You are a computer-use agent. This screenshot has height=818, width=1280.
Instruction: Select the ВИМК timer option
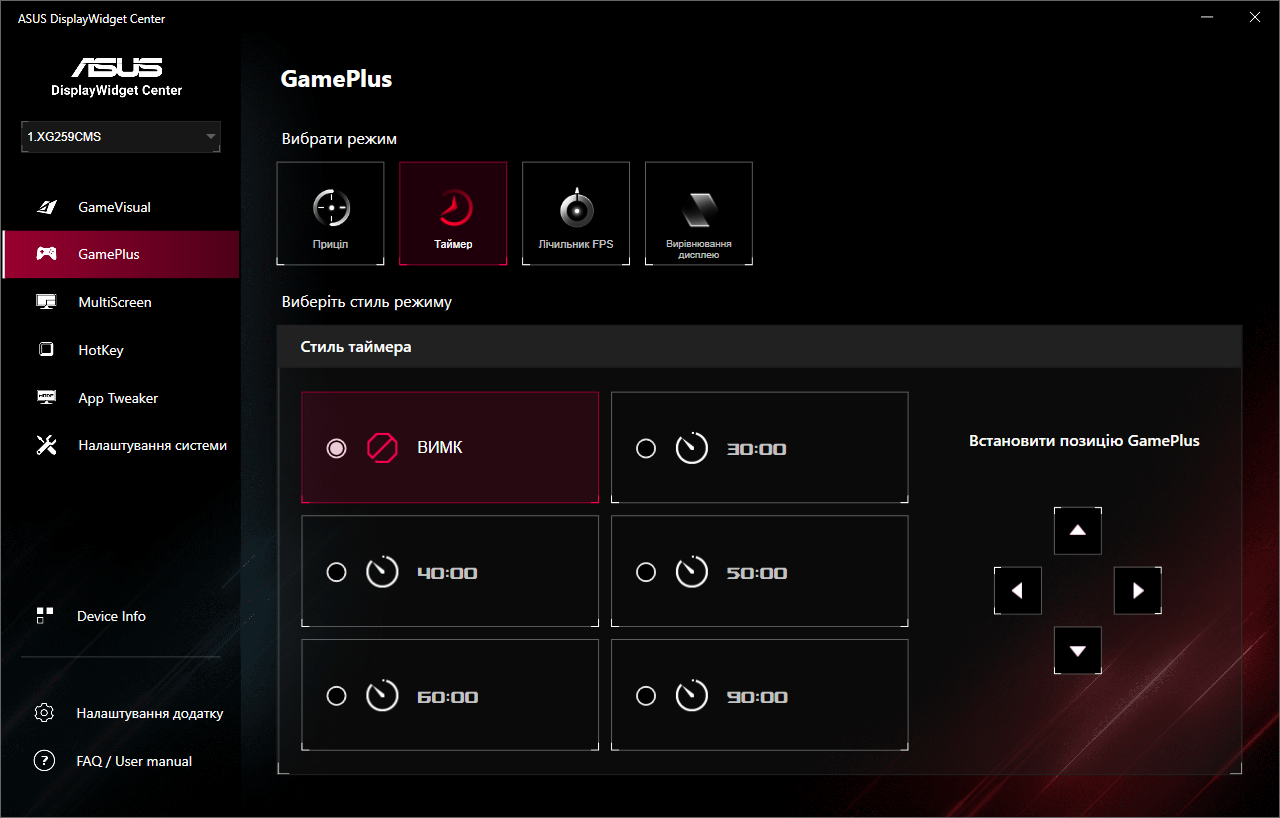pos(450,447)
